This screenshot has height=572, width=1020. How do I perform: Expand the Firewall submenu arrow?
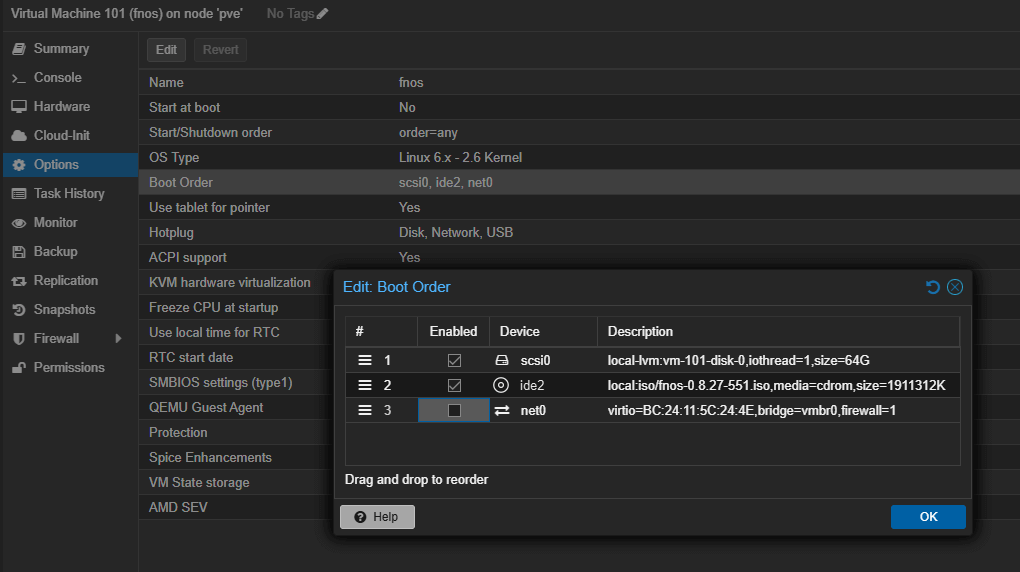pyautogui.click(x=118, y=339)
